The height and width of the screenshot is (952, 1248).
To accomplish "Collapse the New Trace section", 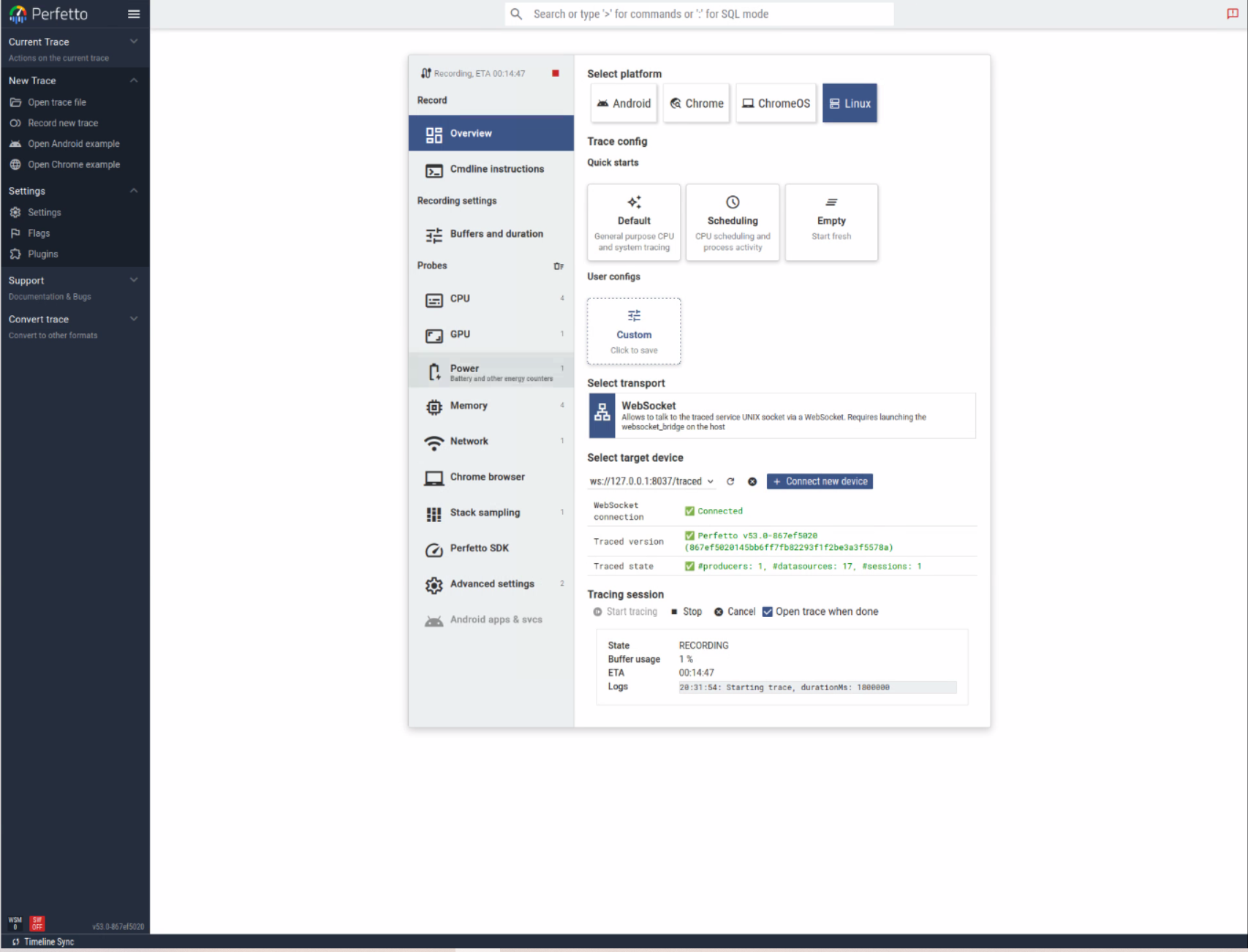I will [x=134, y=80].
